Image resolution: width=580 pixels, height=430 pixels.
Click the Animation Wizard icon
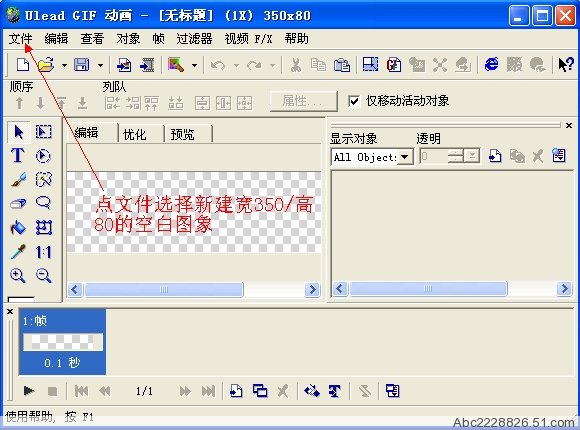pos(176,65)
